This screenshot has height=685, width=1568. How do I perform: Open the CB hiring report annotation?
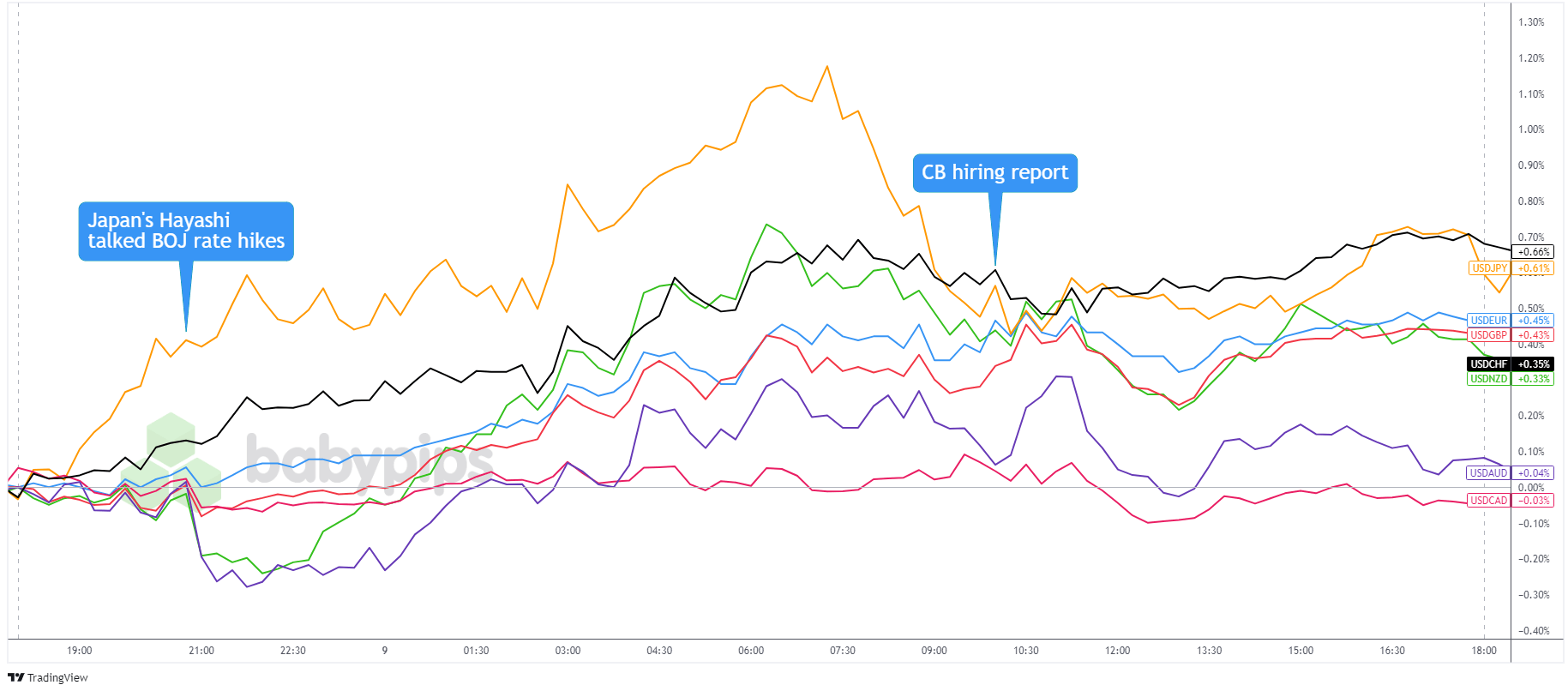(994, 173)
